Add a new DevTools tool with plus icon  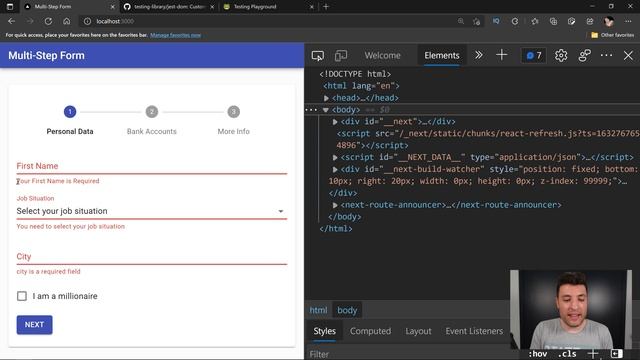(x=502, y=55)
